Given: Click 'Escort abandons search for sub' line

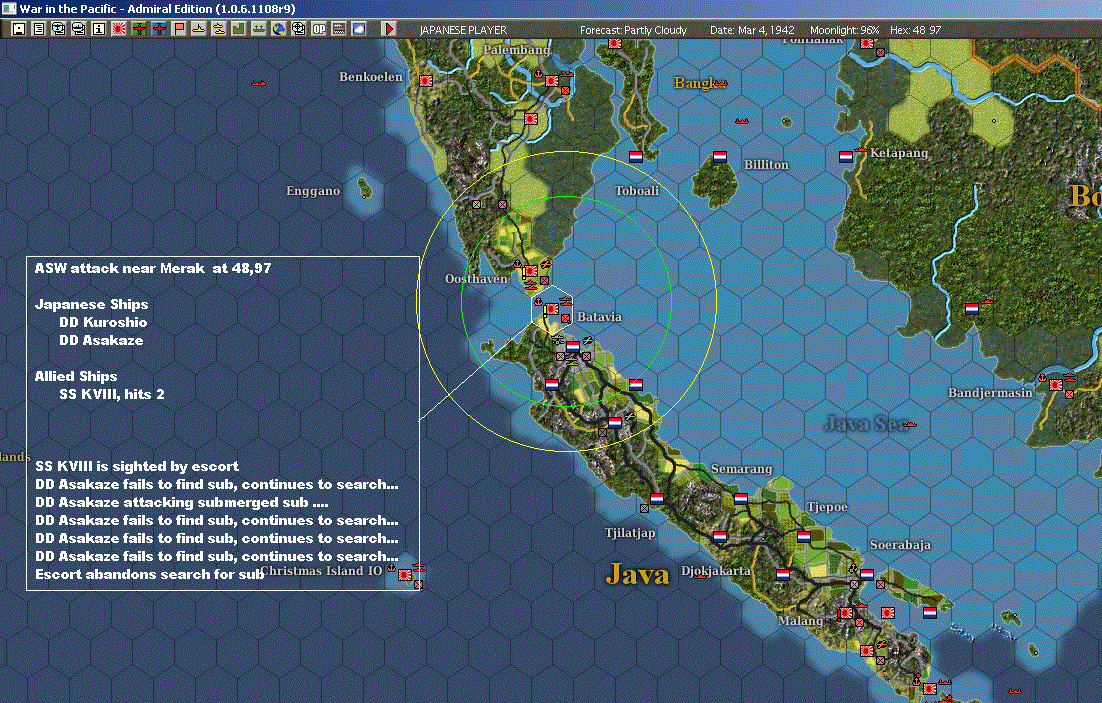Looking at the screenshot, I should [150, 574].
